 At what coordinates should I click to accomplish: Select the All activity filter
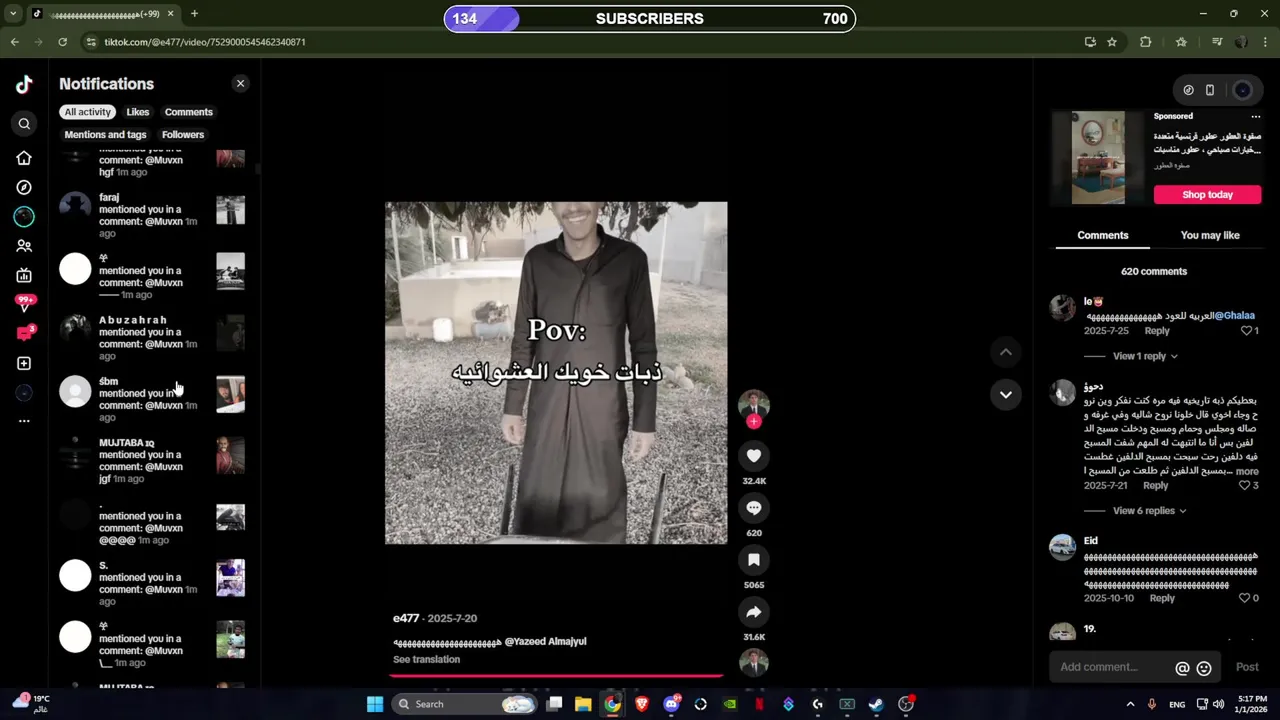tap(88, 112)
